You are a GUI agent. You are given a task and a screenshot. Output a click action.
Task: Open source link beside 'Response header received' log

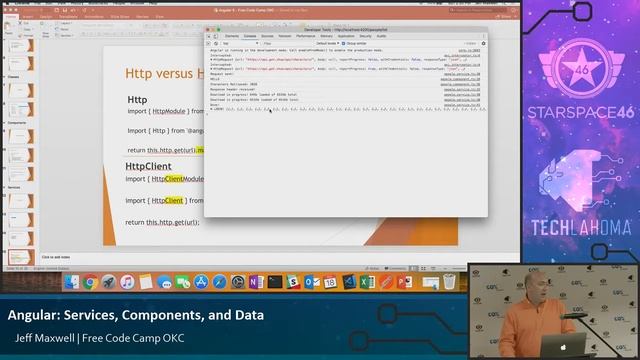pos(462,89)
